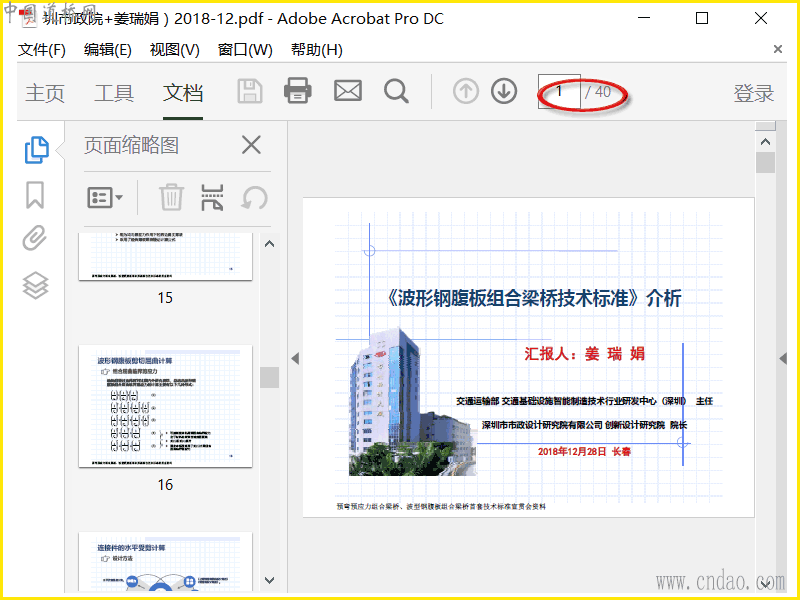Open the 窗口(W) menu
The width and height of the screenshot is (800, 600).
(x=245, y=50)
